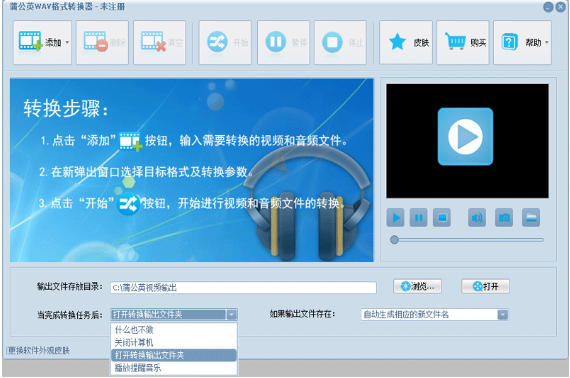
Task: Click the output directory path field
Action: point(243,287)
